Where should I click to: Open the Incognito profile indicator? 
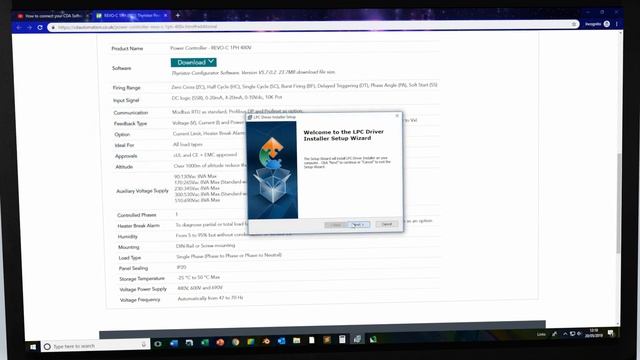pos(597,24)
